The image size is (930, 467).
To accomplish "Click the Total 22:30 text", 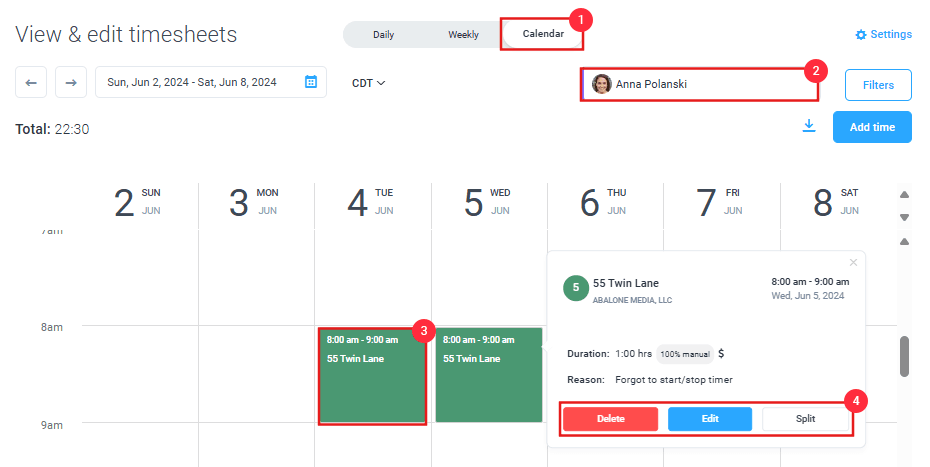I will (x=52, y=129).
